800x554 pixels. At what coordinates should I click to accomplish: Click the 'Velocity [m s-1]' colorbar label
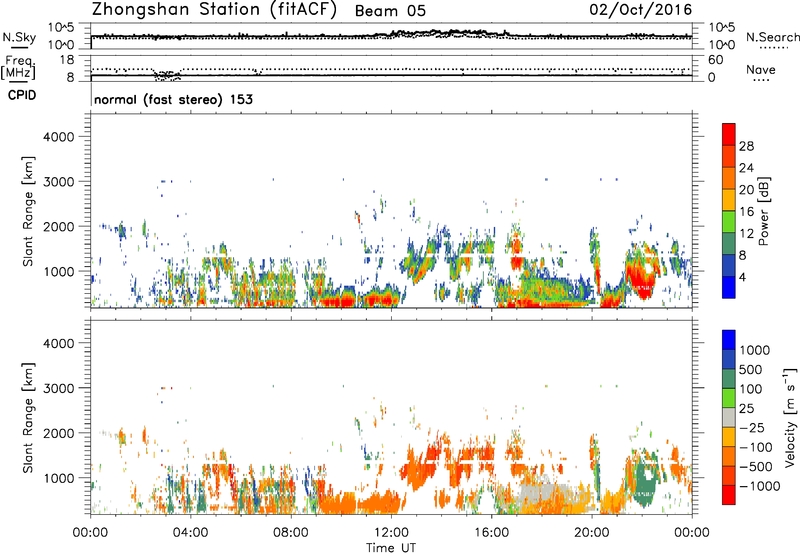click(x=790, y=417)
